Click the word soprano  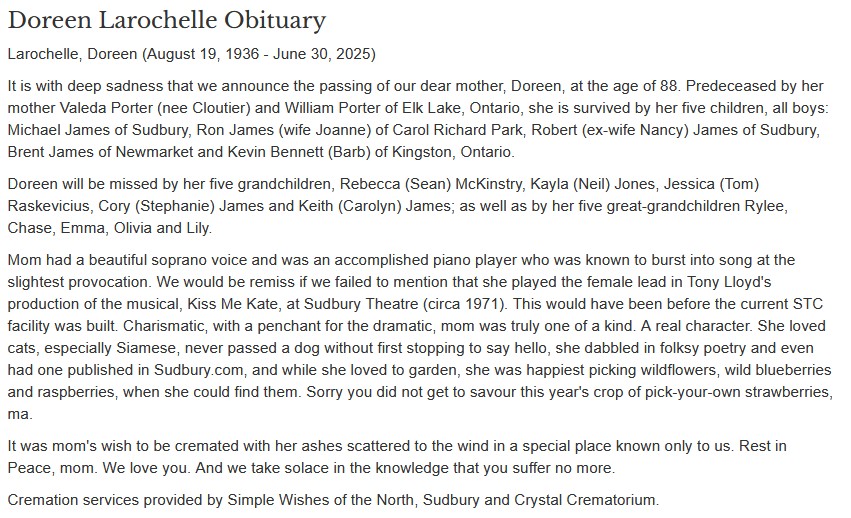pyautogui.click(x=208, y=261)
